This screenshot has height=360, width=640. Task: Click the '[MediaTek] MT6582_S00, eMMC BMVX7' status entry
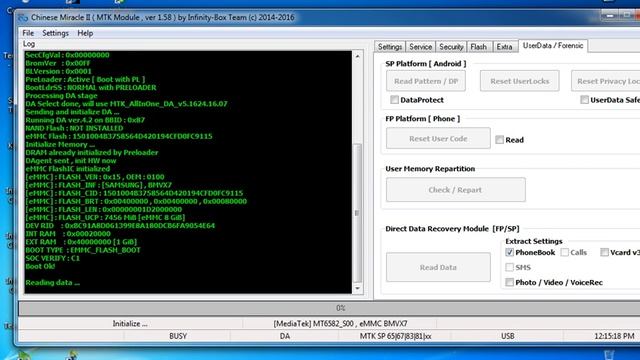point(340,323)
